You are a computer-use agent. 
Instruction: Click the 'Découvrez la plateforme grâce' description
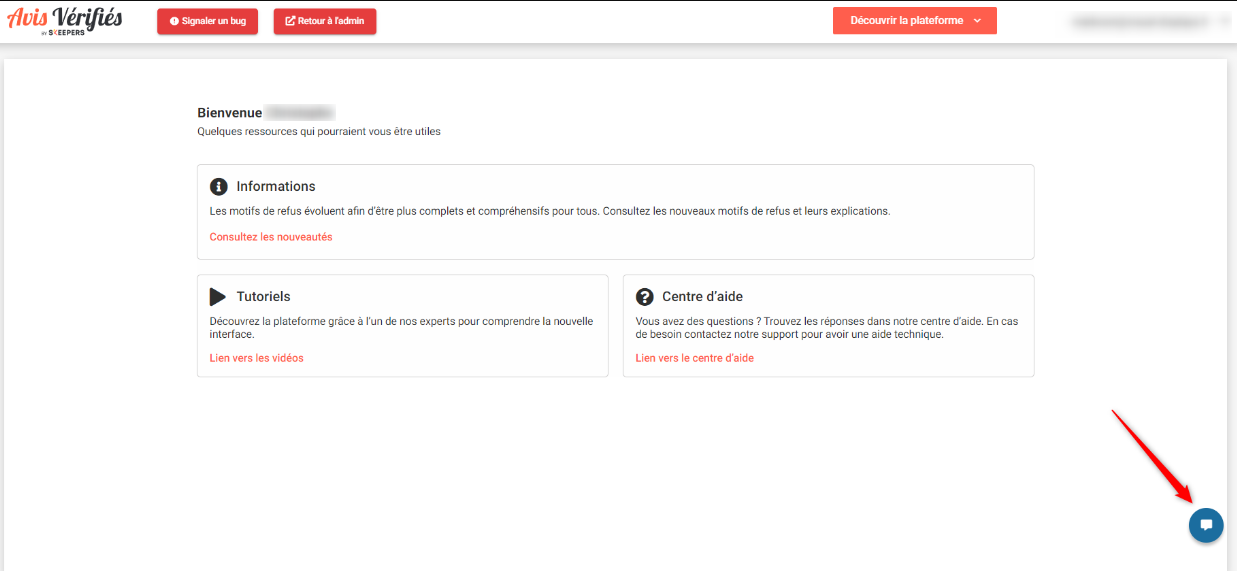[x=402, y=328]
